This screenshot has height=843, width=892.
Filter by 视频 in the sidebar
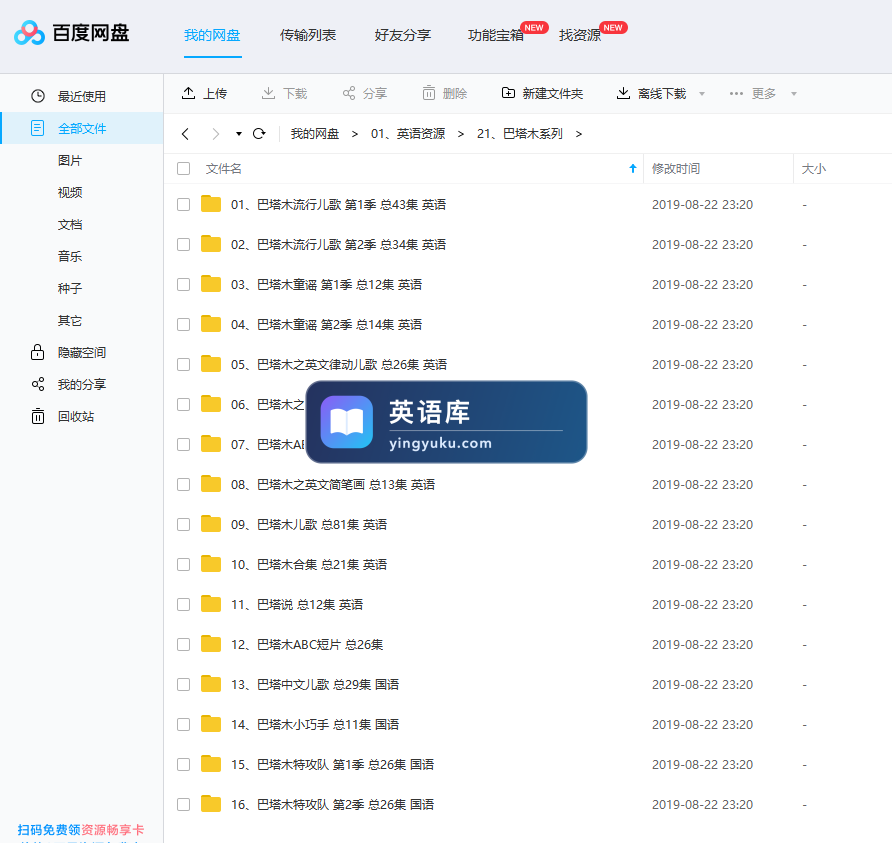click(x=70, y=192)
